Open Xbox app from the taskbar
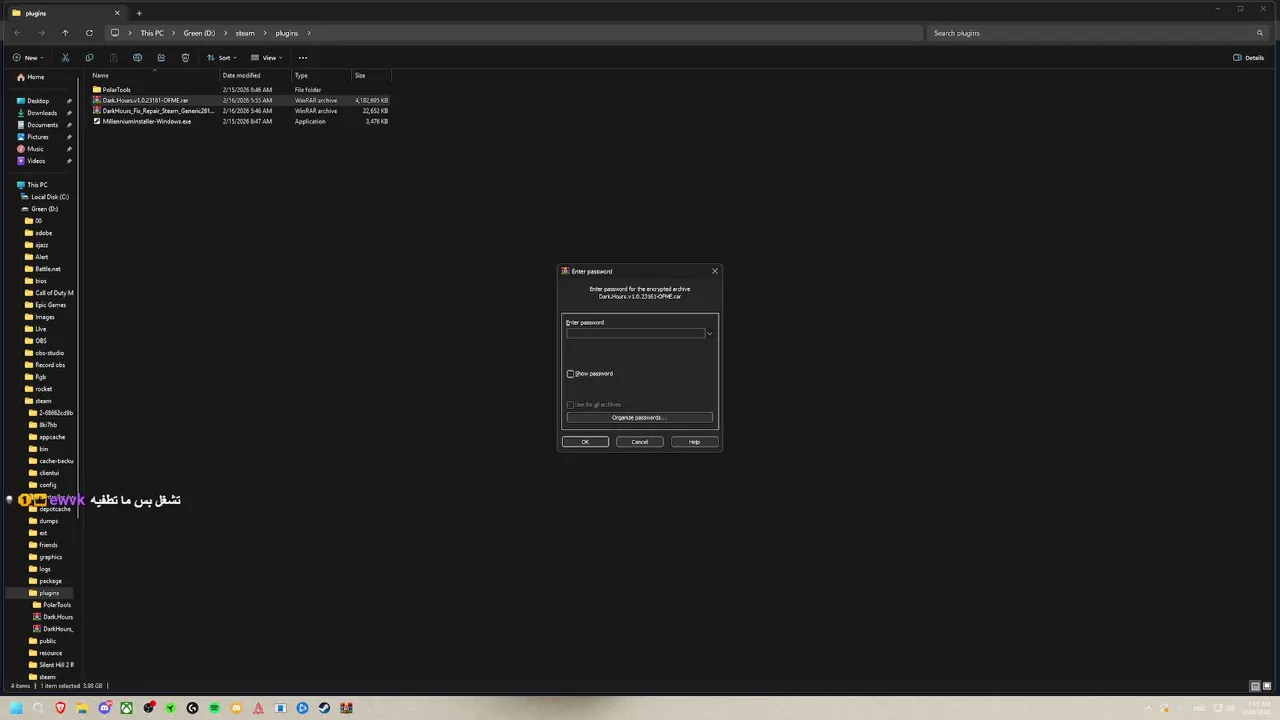Viewport: 1280px width, 720px height. click(127, 708)
